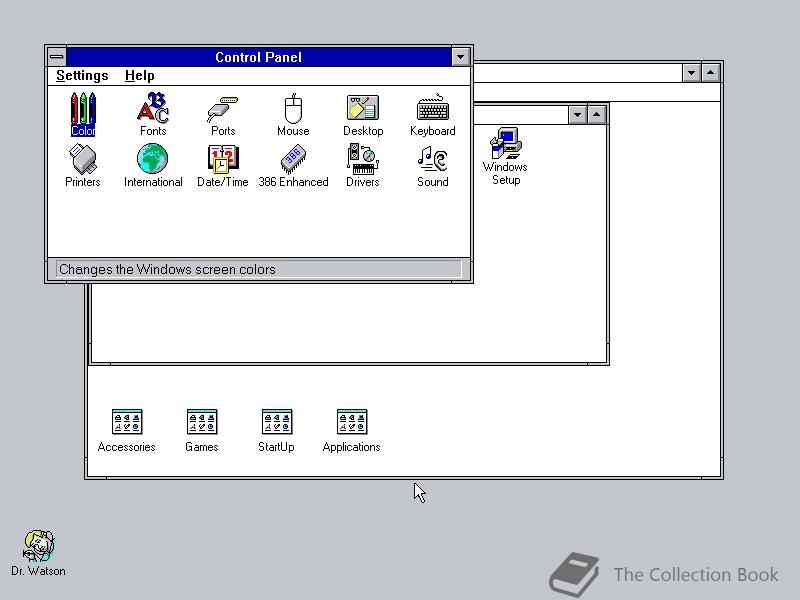Open the Settings menu
The width and height of the screenshot is (800, 600).
(82, 76)
